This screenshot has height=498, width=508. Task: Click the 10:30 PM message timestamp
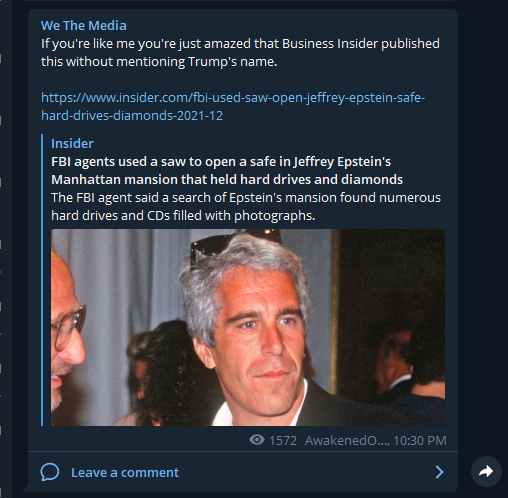[420, 440]
